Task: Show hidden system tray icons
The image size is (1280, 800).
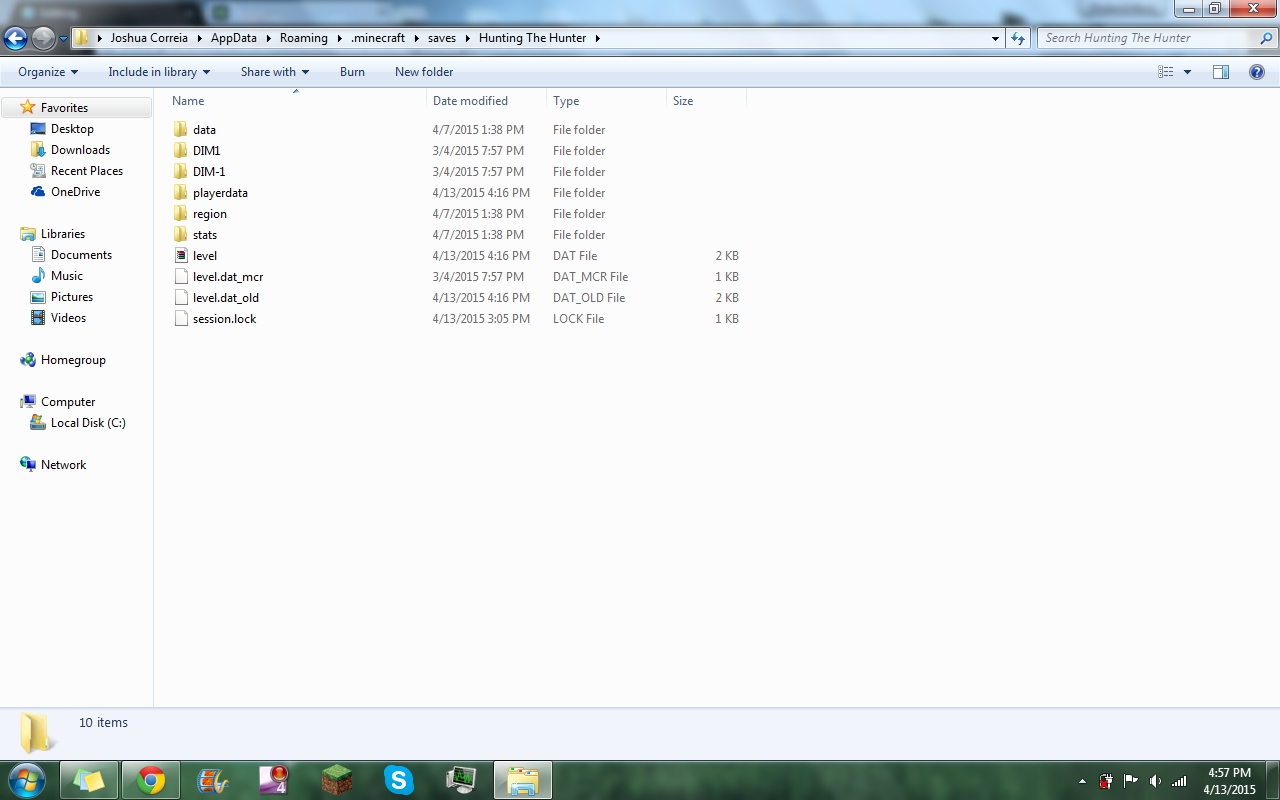Action: [x=1083, y=781]
